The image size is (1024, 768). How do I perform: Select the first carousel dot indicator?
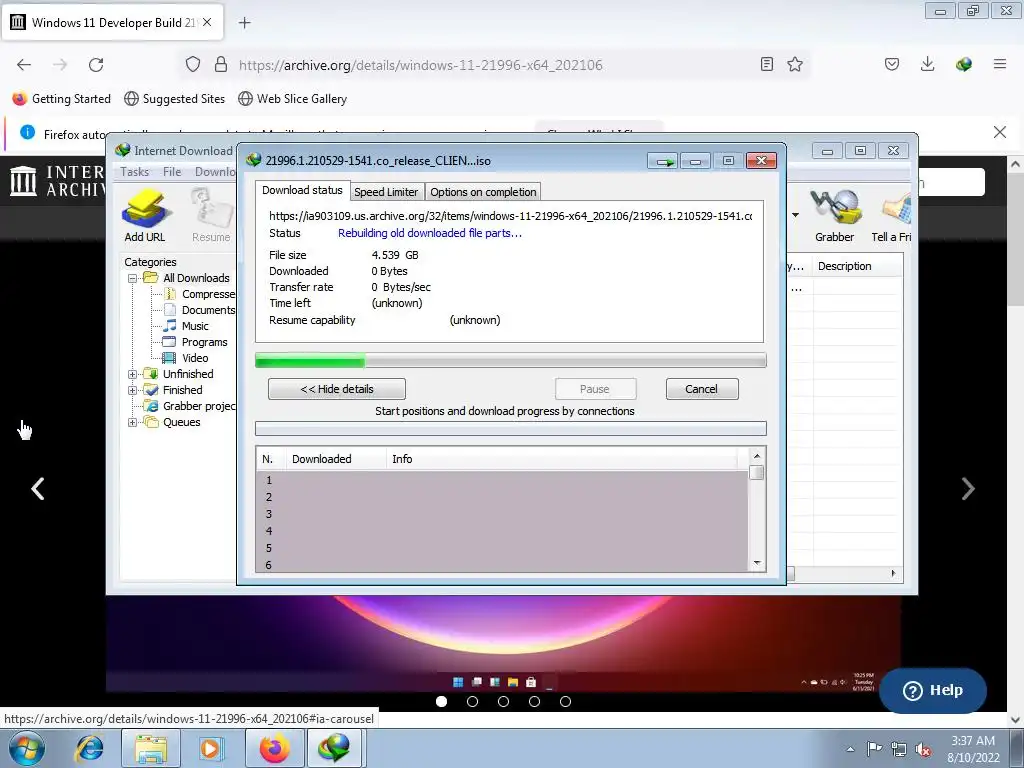tap(441, 701)
